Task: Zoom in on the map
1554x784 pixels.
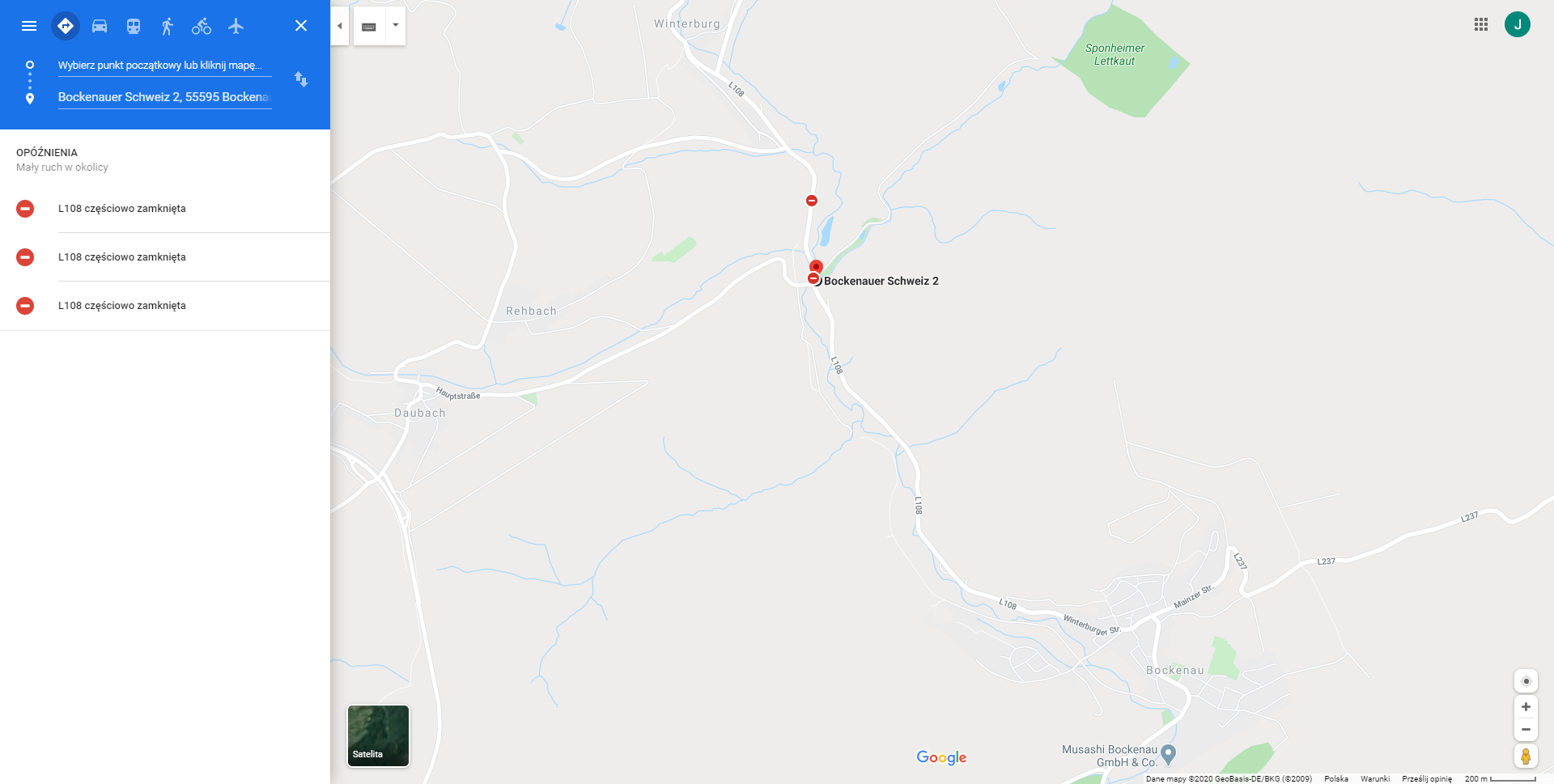Action: (1526, 707)
